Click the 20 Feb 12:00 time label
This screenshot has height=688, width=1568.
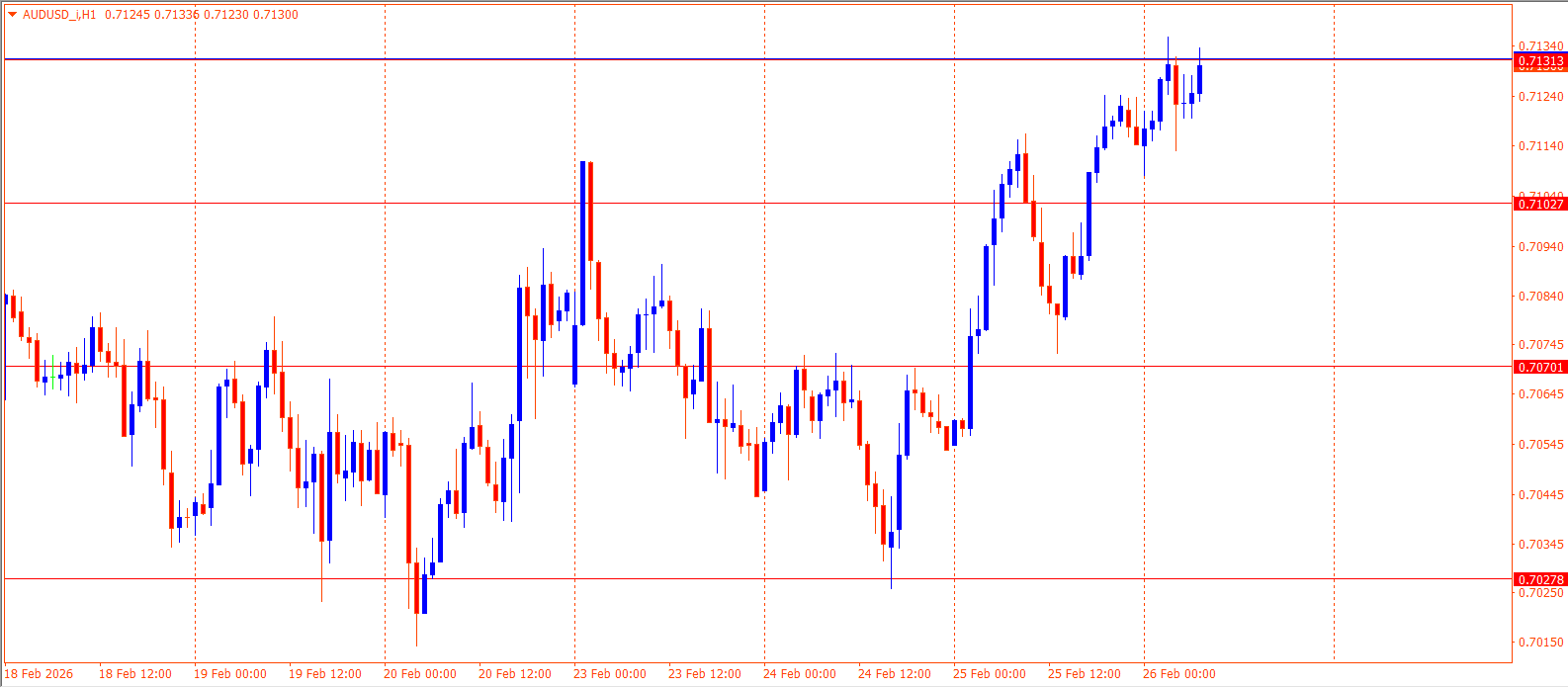tap(515, 674)
